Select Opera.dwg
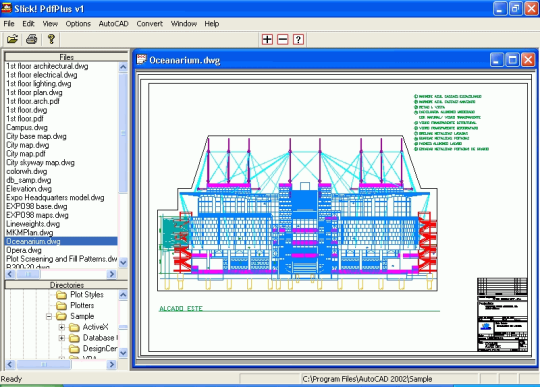Screen dimensions: 540x387 [x=24, y=250]
